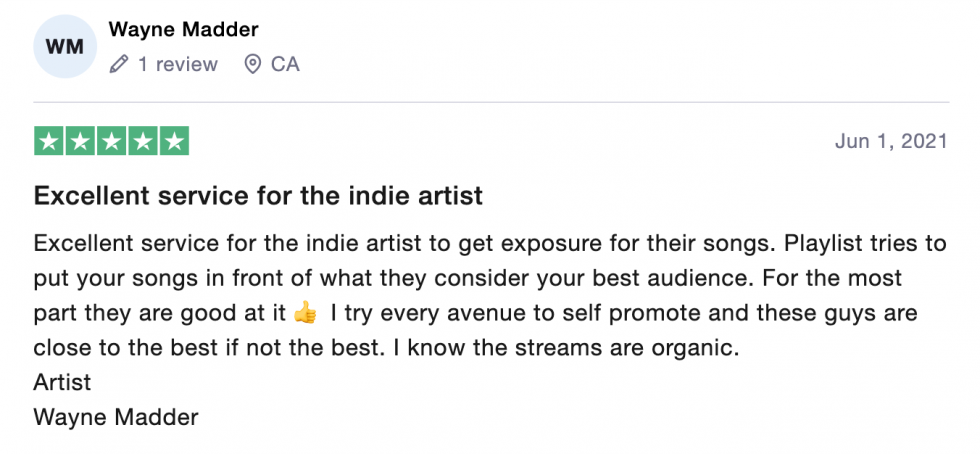The width and height of the screenshot is (980, 454).
Task: Open the review title 'Excellent service for the indie artist'
Action: (x=258, y=196)
